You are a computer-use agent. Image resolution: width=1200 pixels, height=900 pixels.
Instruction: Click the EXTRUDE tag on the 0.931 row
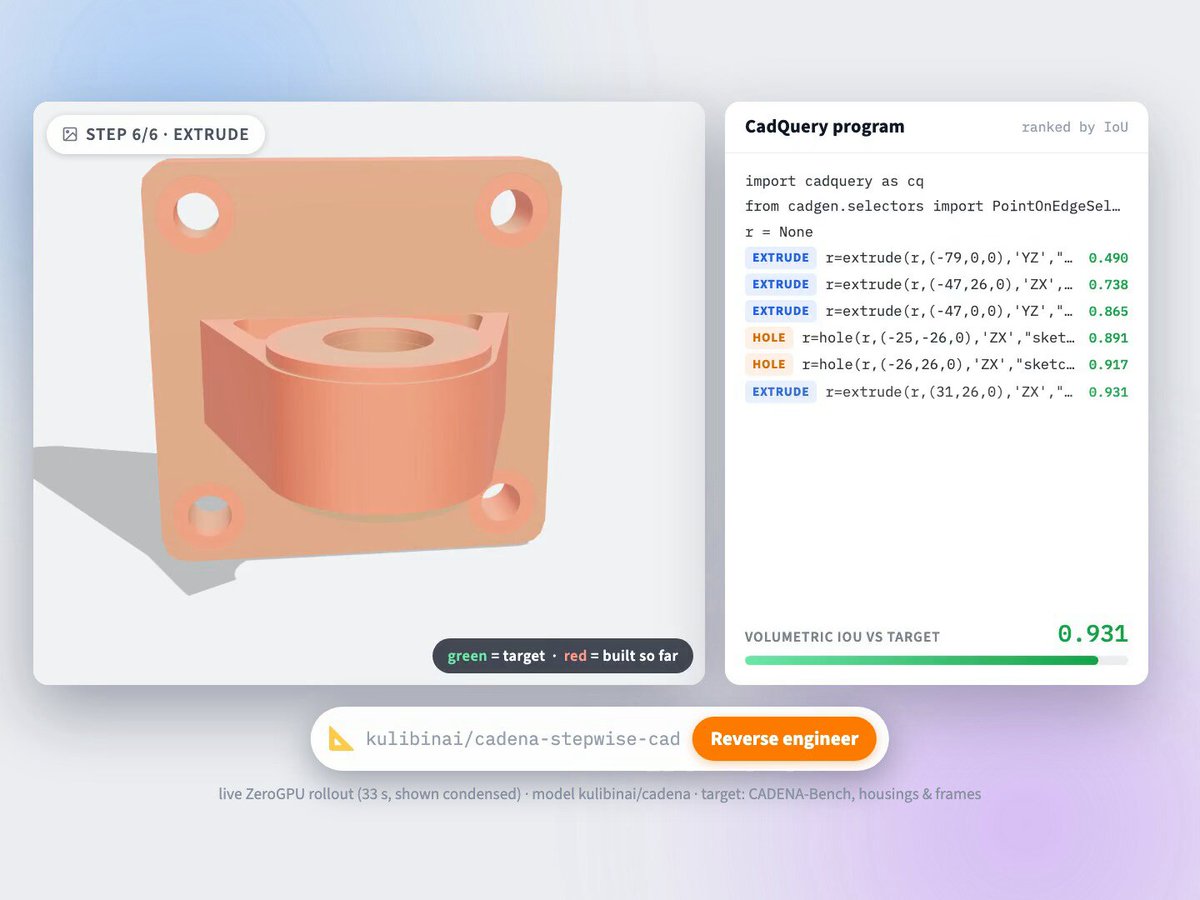tap(780, 391)
